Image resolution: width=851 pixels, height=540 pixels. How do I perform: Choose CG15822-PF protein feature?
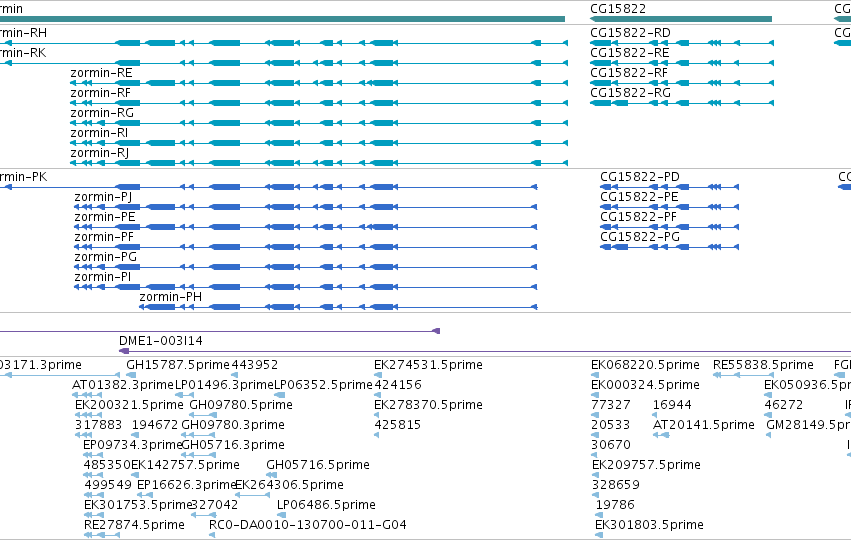pos(638,217)
